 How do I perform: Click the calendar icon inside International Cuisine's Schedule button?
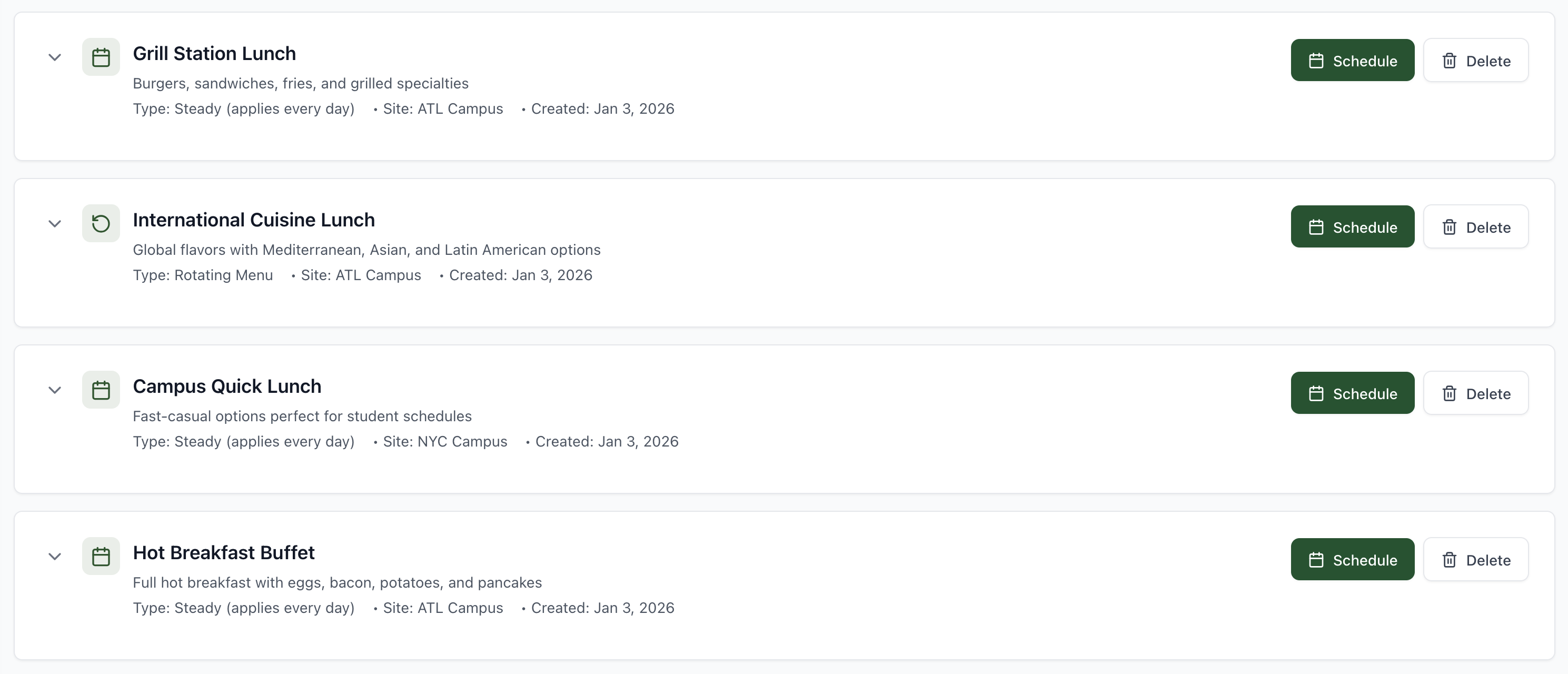1317,226
